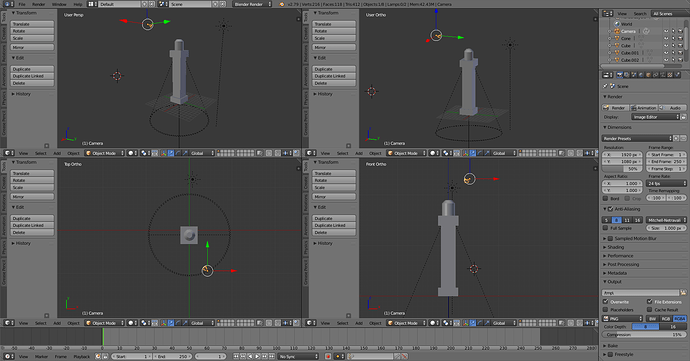Open the No Sync dropdown in timeline
Screen dimensions: 690x361
[298, 356]
